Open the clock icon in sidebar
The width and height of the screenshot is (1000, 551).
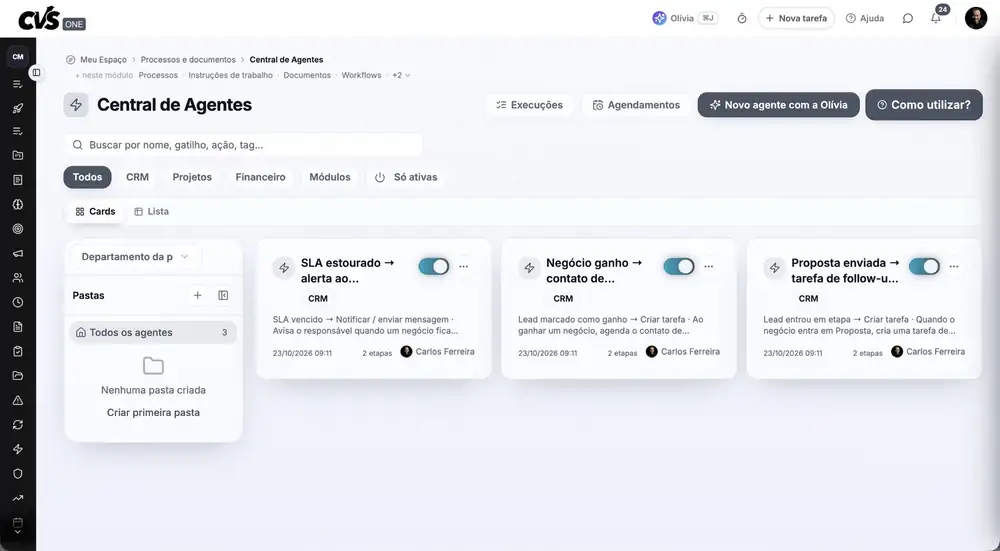pyautogui.click(x=18, y=302)
